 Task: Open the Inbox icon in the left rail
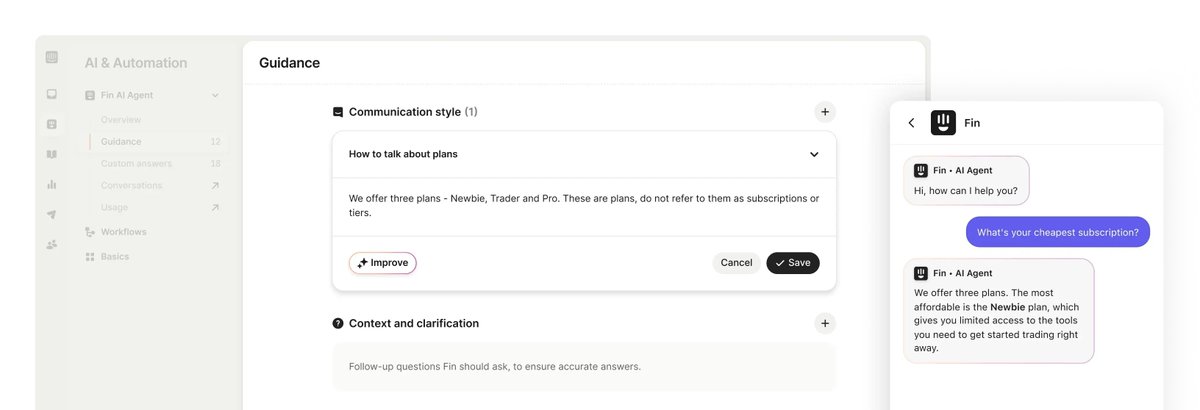(x=52, y=94)
